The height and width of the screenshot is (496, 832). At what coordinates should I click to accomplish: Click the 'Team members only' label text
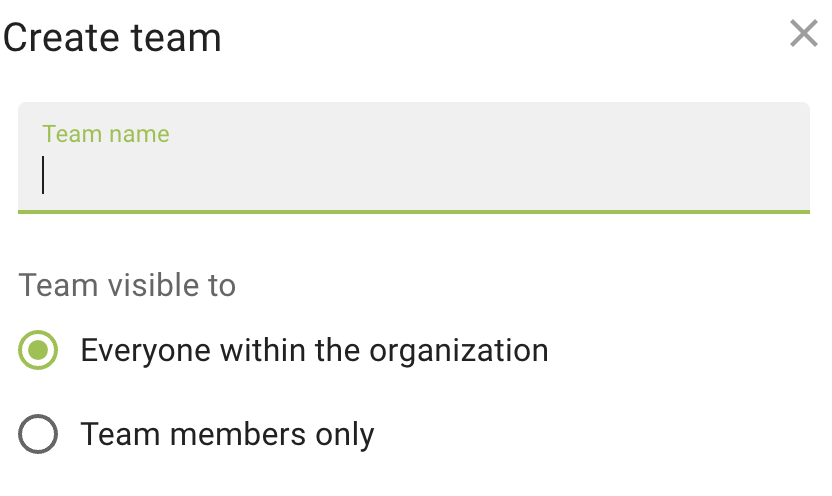pos(227,435)
